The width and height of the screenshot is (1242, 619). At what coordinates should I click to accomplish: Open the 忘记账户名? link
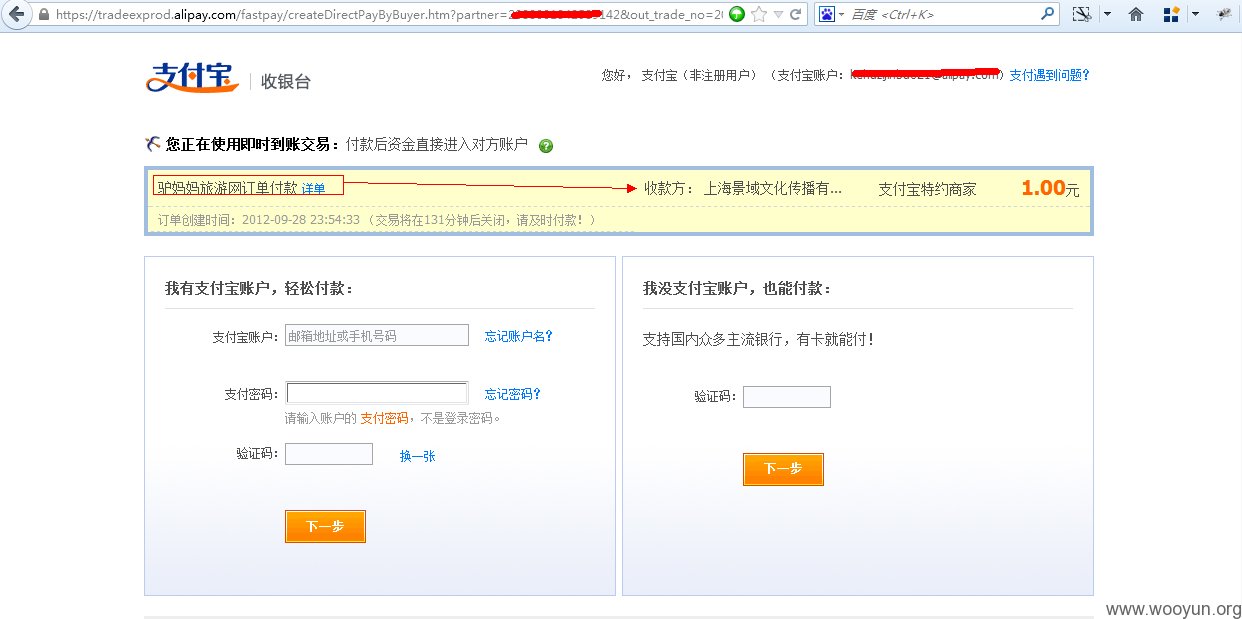point(519,336)
